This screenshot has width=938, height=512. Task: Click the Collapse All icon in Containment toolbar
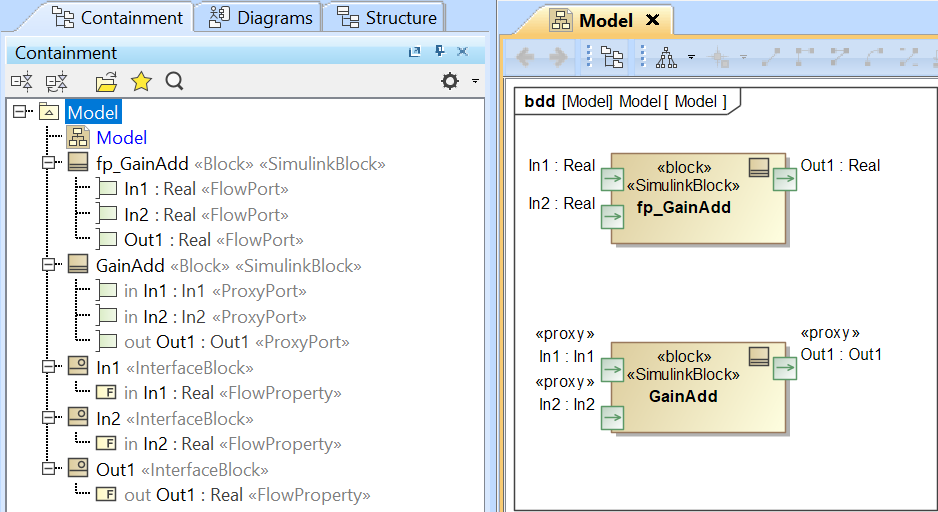22,82
